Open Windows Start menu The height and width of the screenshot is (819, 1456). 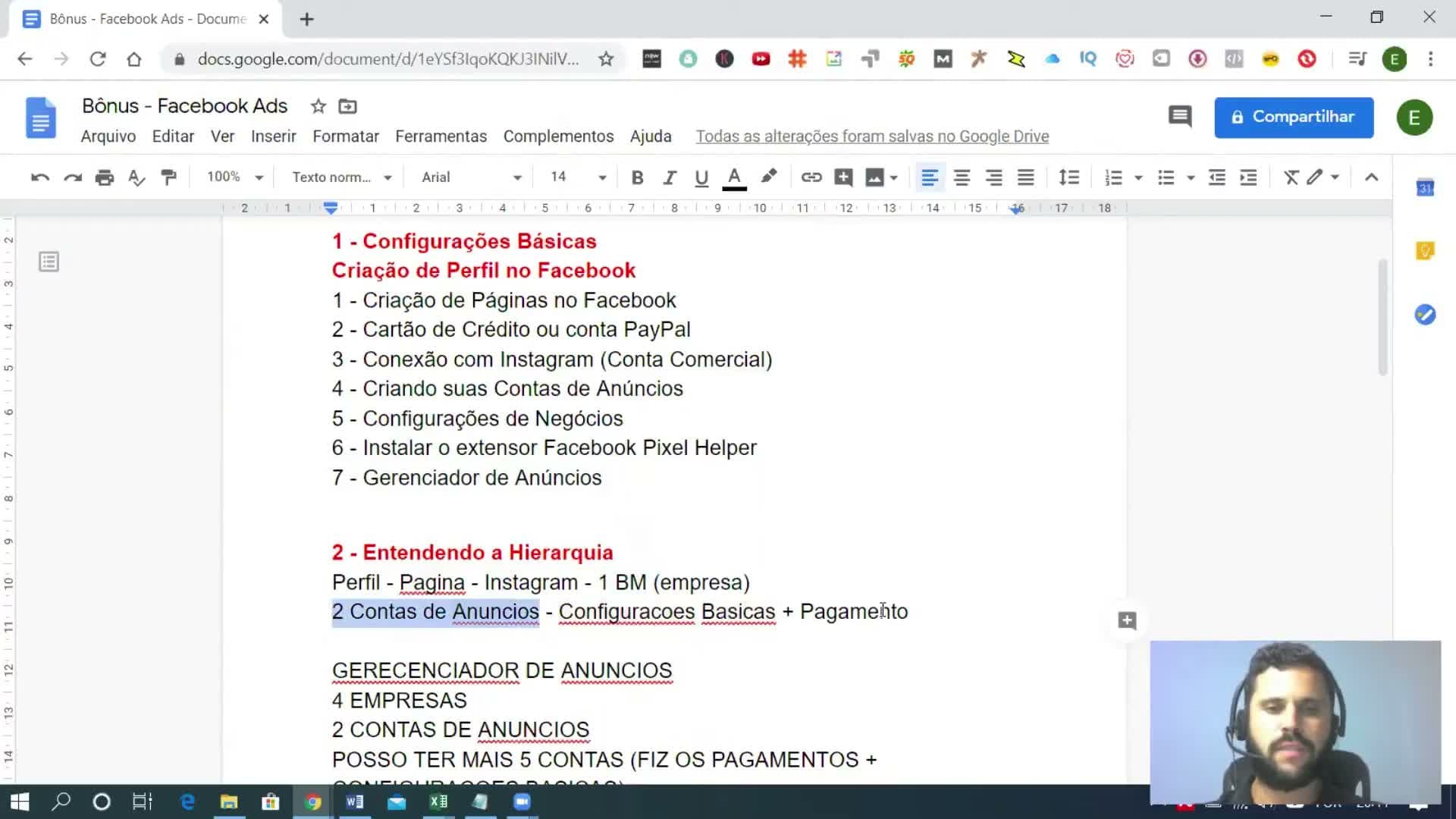tap(20, 802)
